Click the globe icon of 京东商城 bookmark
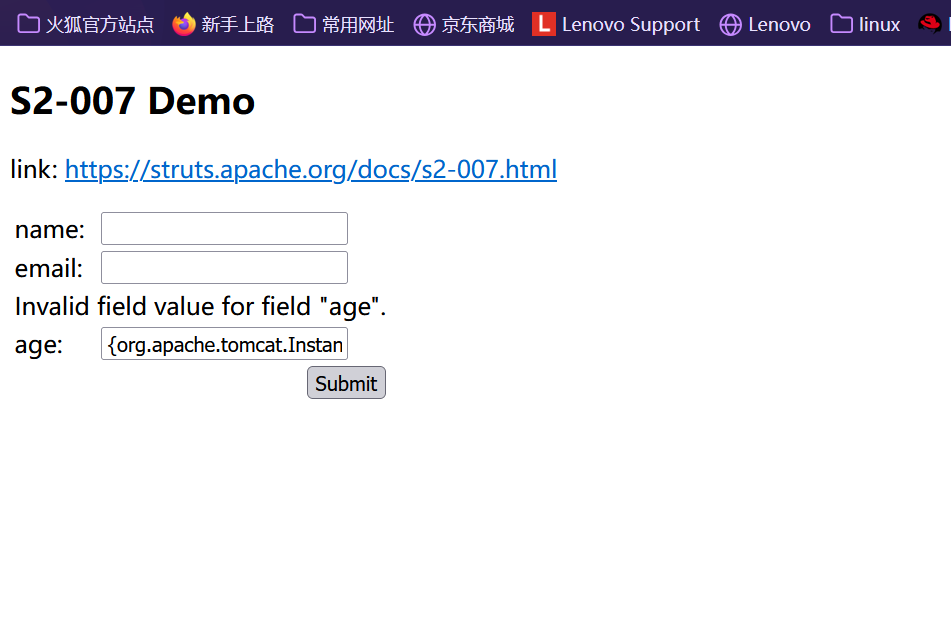951x643 pixels. 424,24
